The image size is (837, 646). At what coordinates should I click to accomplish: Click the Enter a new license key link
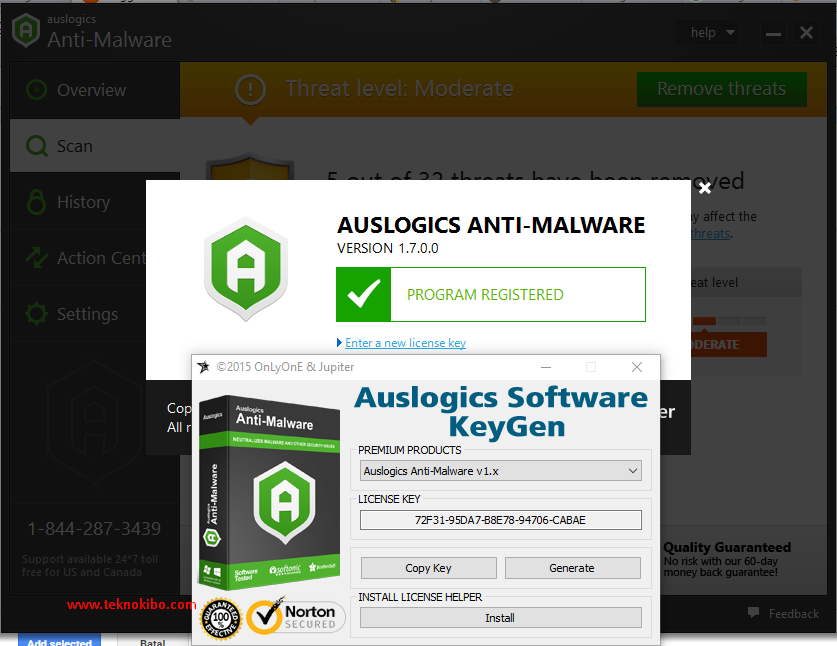tap(405, 343)
